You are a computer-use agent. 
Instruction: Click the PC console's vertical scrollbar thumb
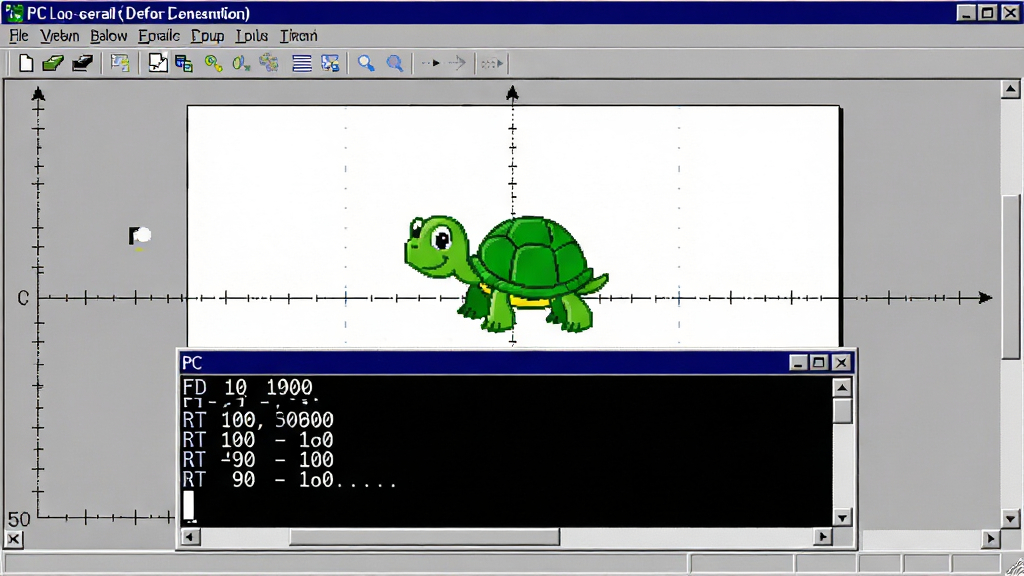point(842,411)
